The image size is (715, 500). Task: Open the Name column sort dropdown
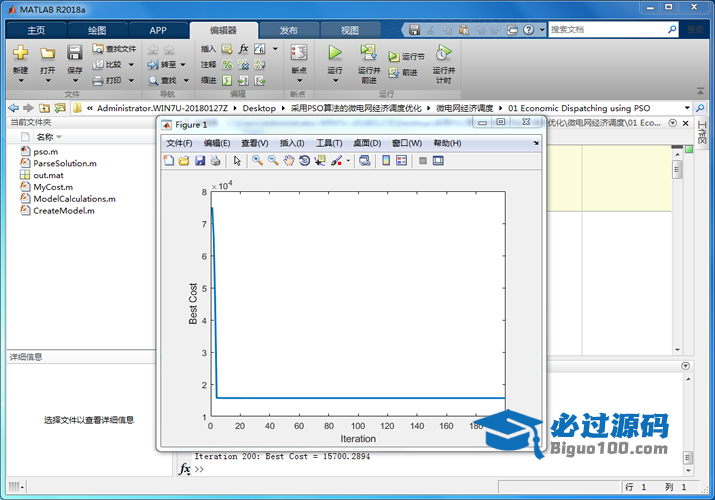coord(59,137)
